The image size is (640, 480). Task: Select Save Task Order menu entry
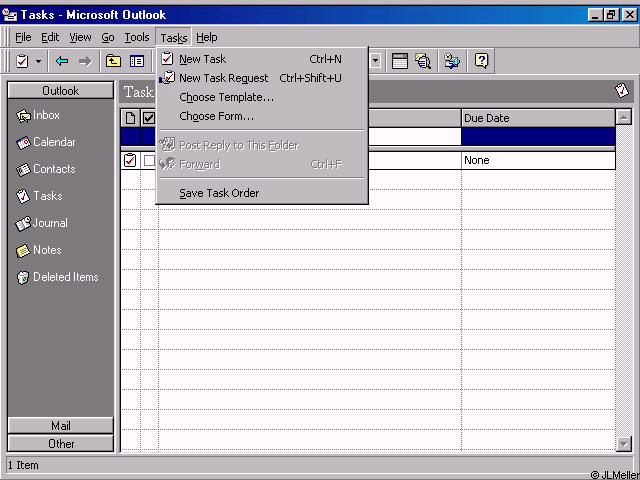click(x=262, y=193)
